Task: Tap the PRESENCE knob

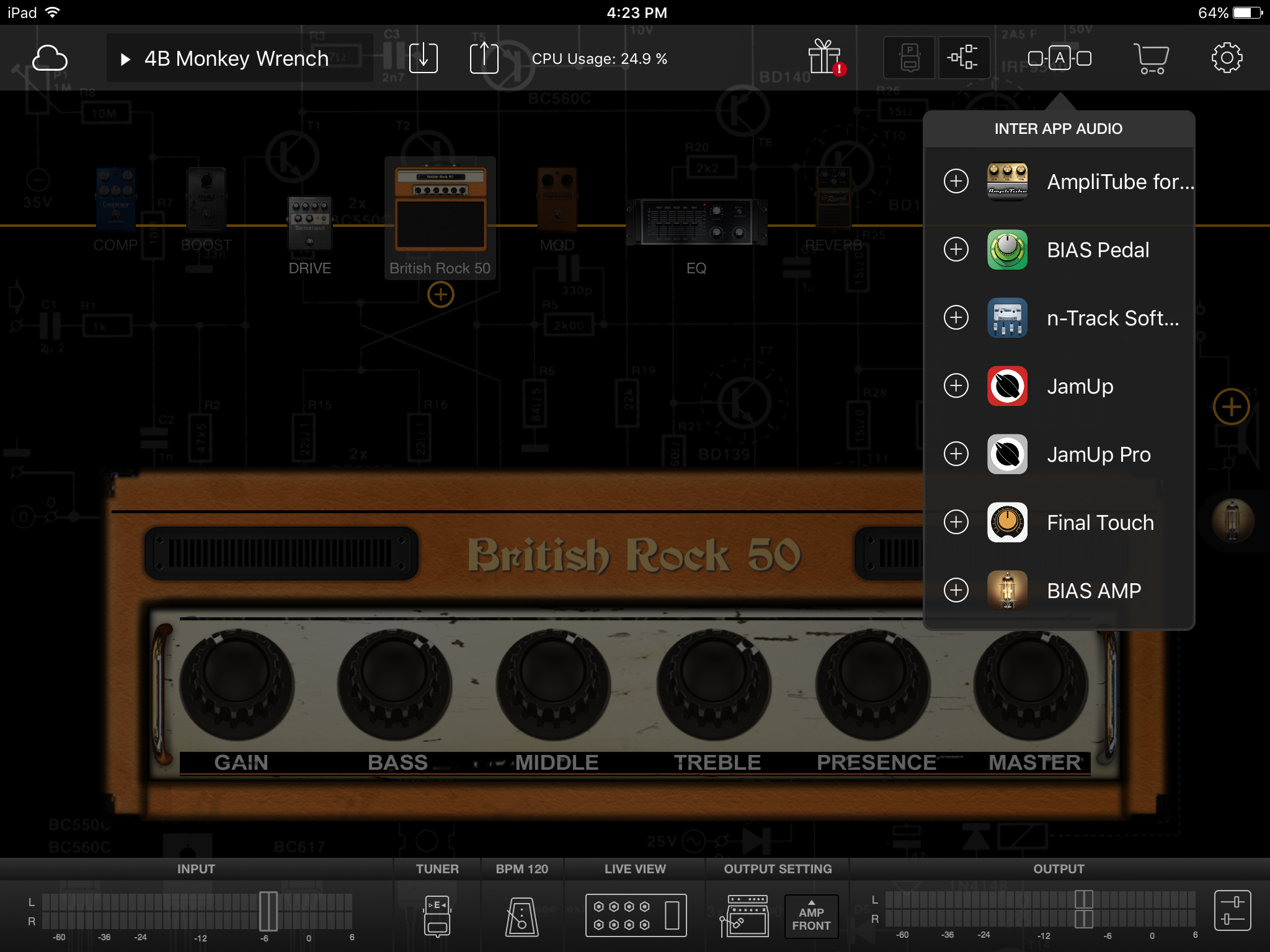Action: (x=873, y=684)
